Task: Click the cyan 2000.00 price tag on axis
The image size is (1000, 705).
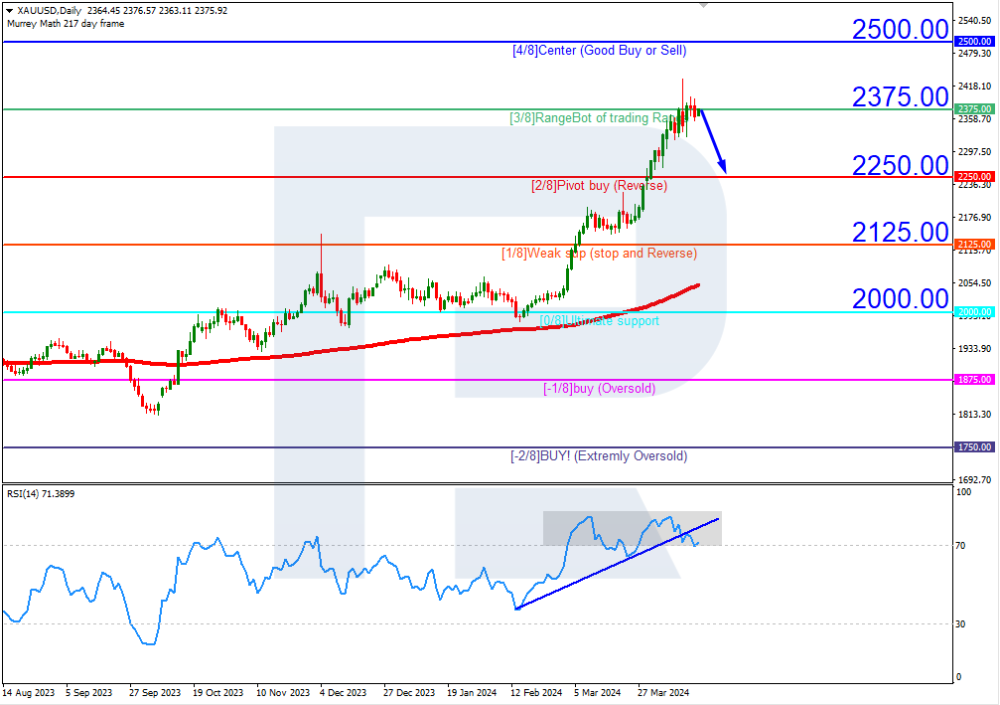Action: (x=973, y=312)
